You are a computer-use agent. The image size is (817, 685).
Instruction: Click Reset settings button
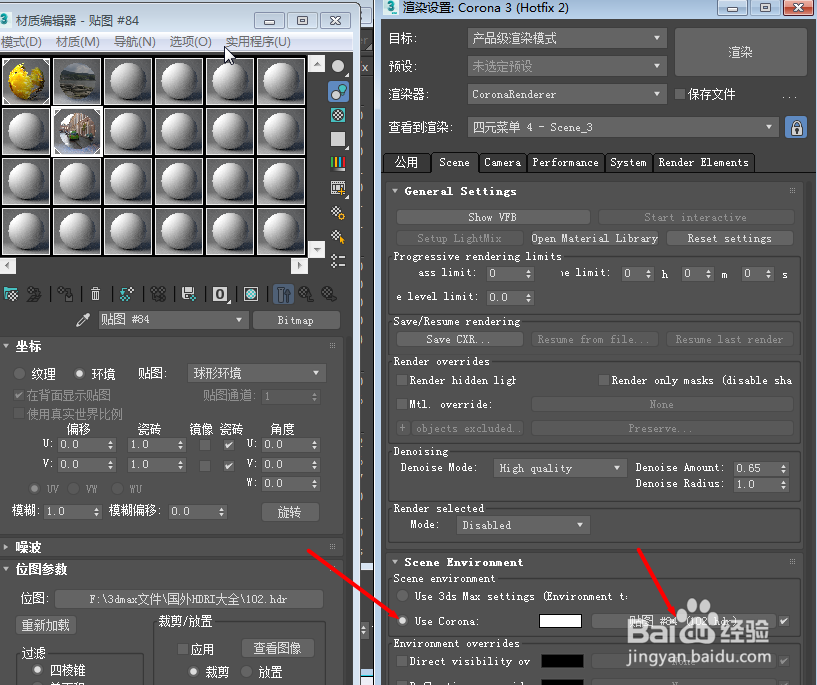(729, 239)
